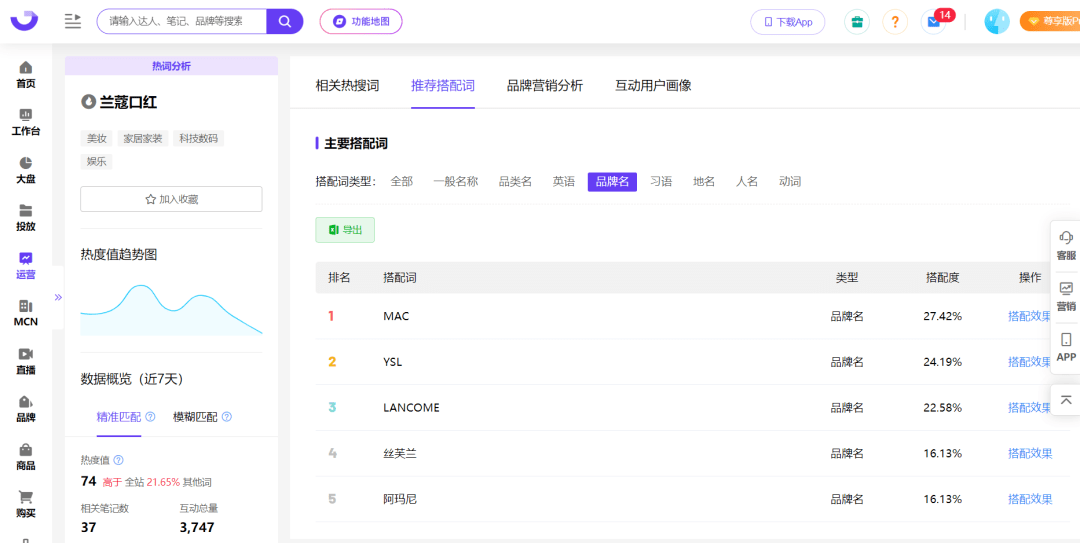
Task: Click the LANCOME keyword cell
Action: point(411,407)
